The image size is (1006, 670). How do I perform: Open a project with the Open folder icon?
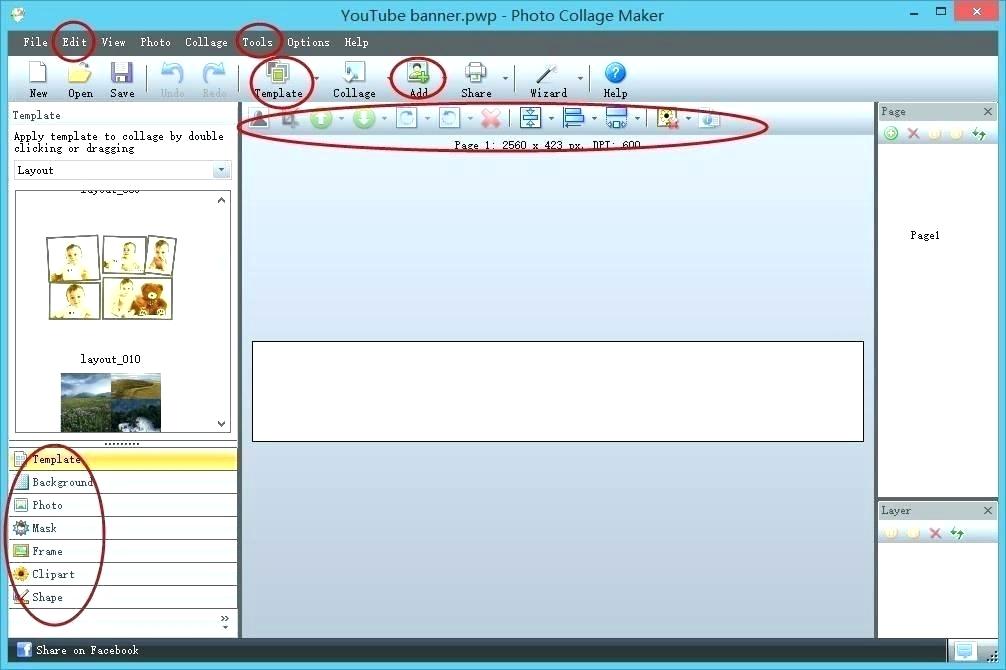tap(80, 73)
